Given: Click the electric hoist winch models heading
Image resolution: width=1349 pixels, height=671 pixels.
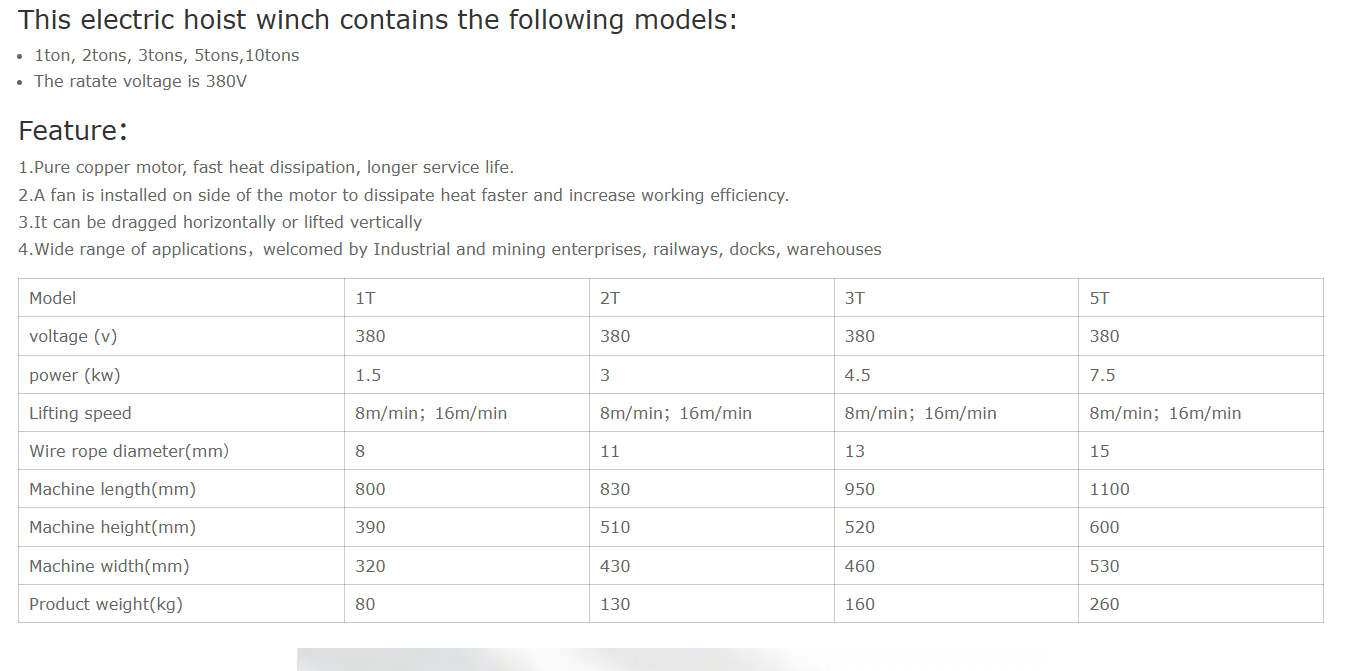Looking at the screenshot, I should coord(377,20).
